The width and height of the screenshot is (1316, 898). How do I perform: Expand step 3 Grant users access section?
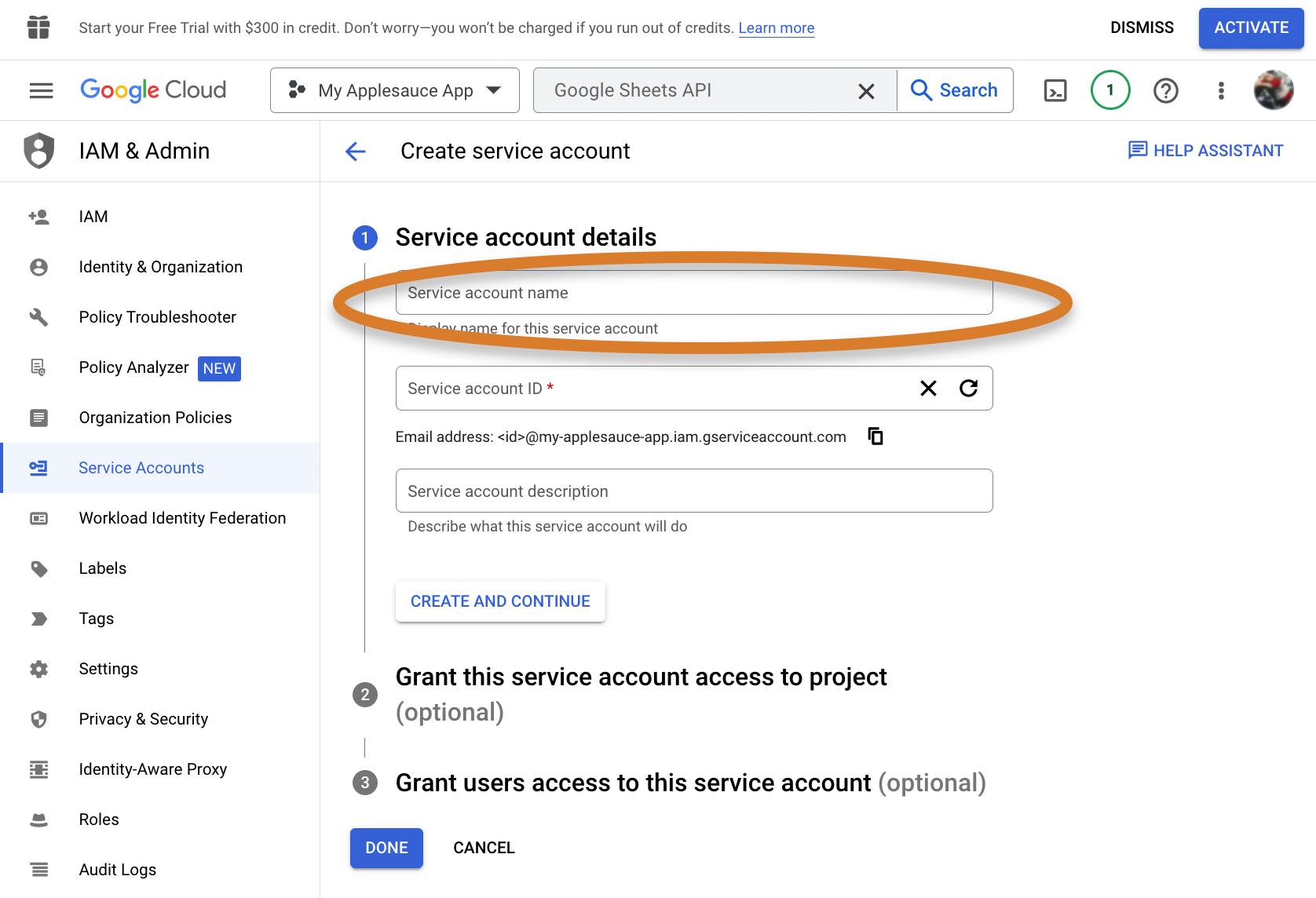click(x=669, y=783)
